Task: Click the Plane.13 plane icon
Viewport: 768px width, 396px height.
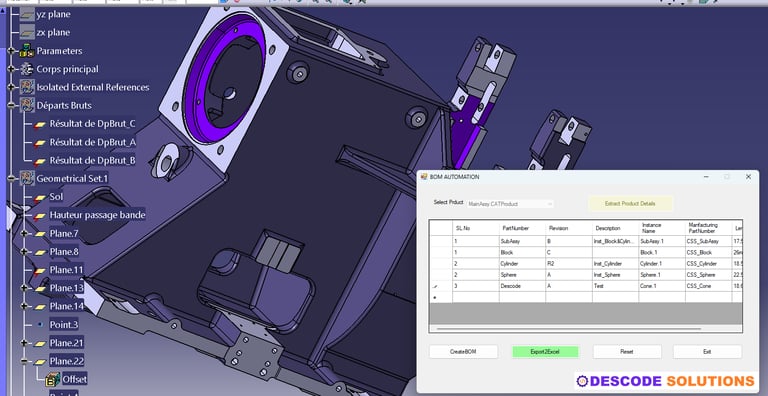Action: click(40, 288)
